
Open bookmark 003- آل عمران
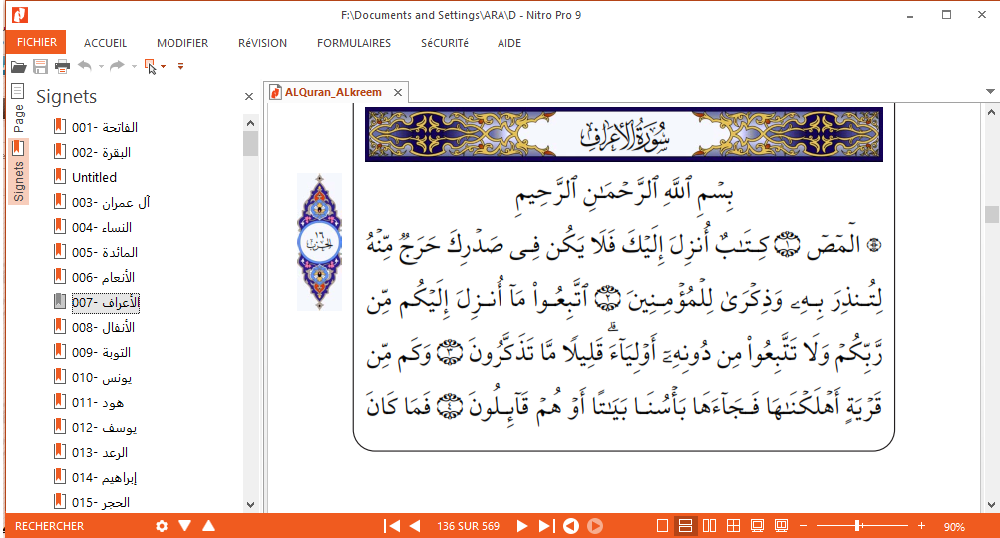(111, 203)
